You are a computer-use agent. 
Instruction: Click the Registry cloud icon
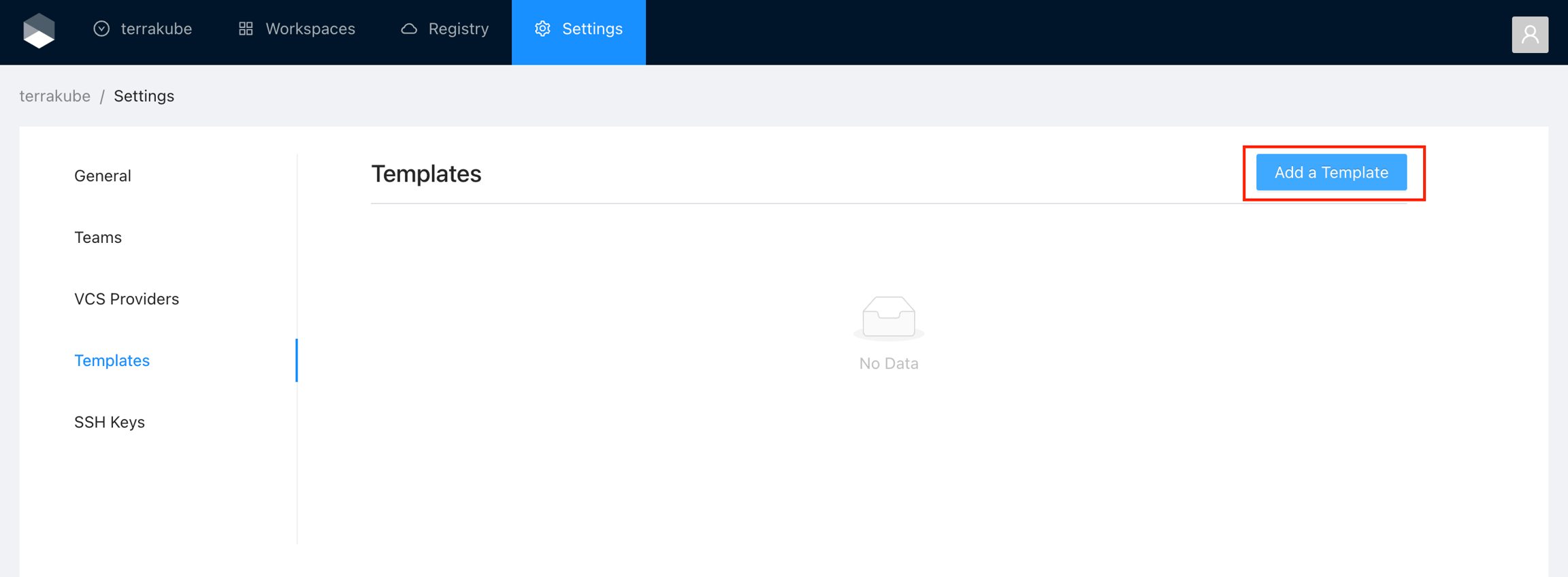409,29
